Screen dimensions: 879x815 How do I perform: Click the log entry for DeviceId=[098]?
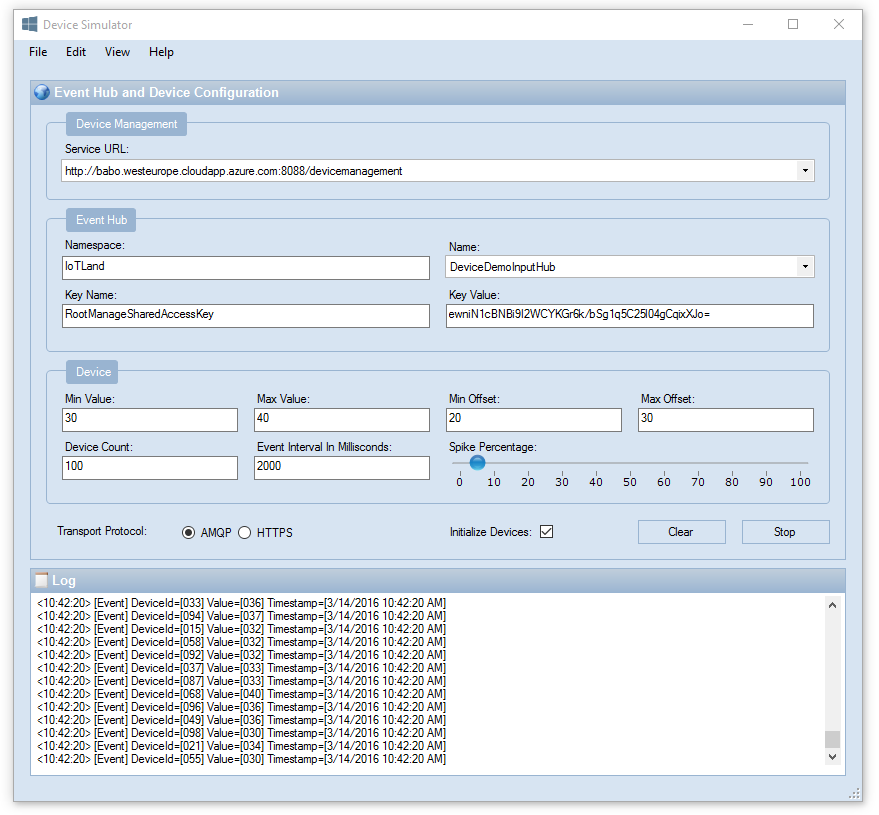point(242,733)
